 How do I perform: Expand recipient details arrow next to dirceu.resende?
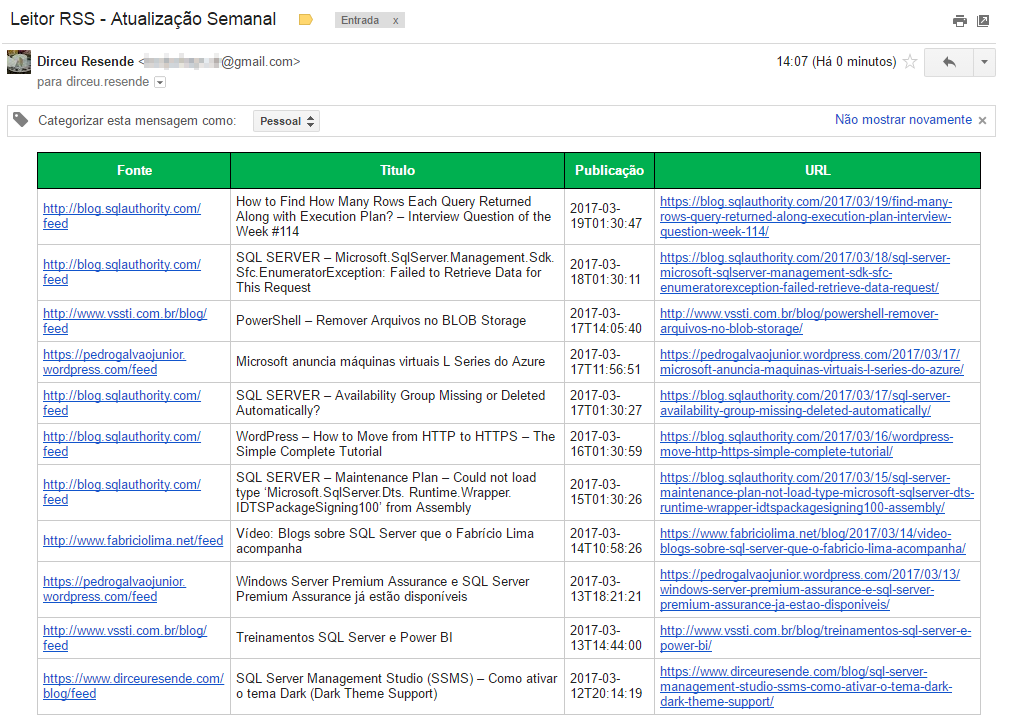click(x=160, y=82)
